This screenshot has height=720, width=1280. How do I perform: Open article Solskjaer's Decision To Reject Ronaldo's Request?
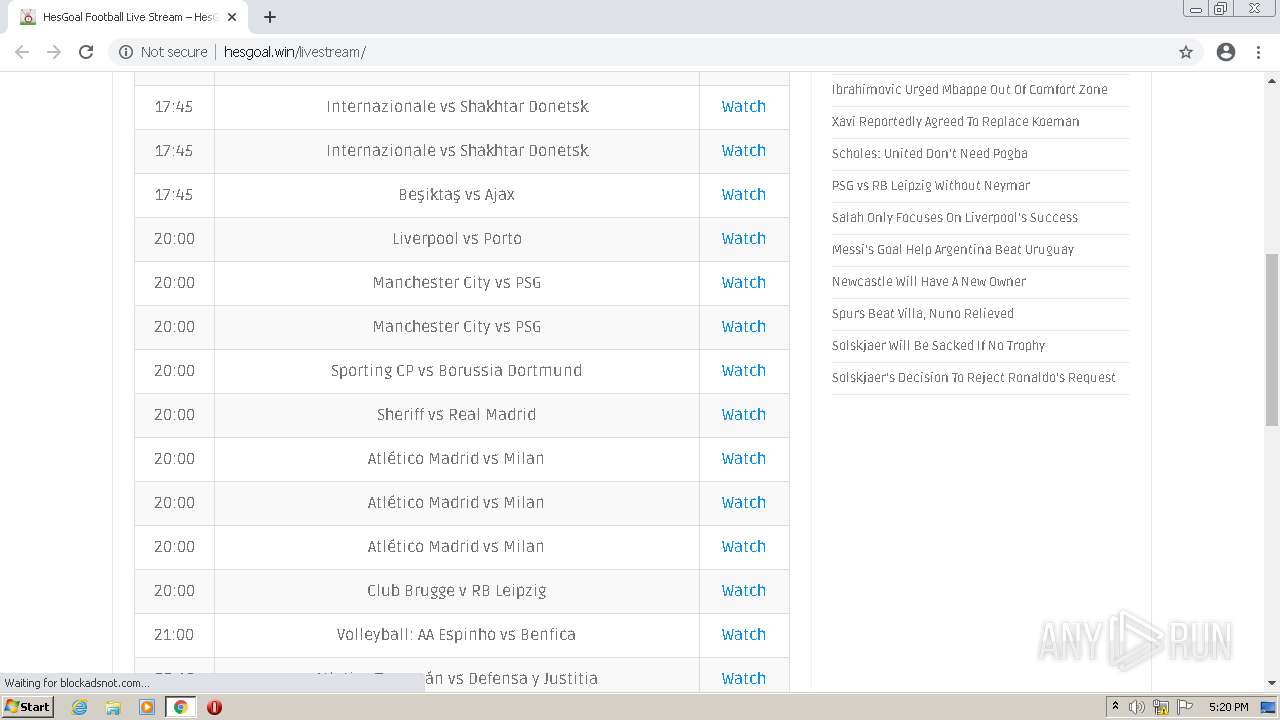point(973,378)
